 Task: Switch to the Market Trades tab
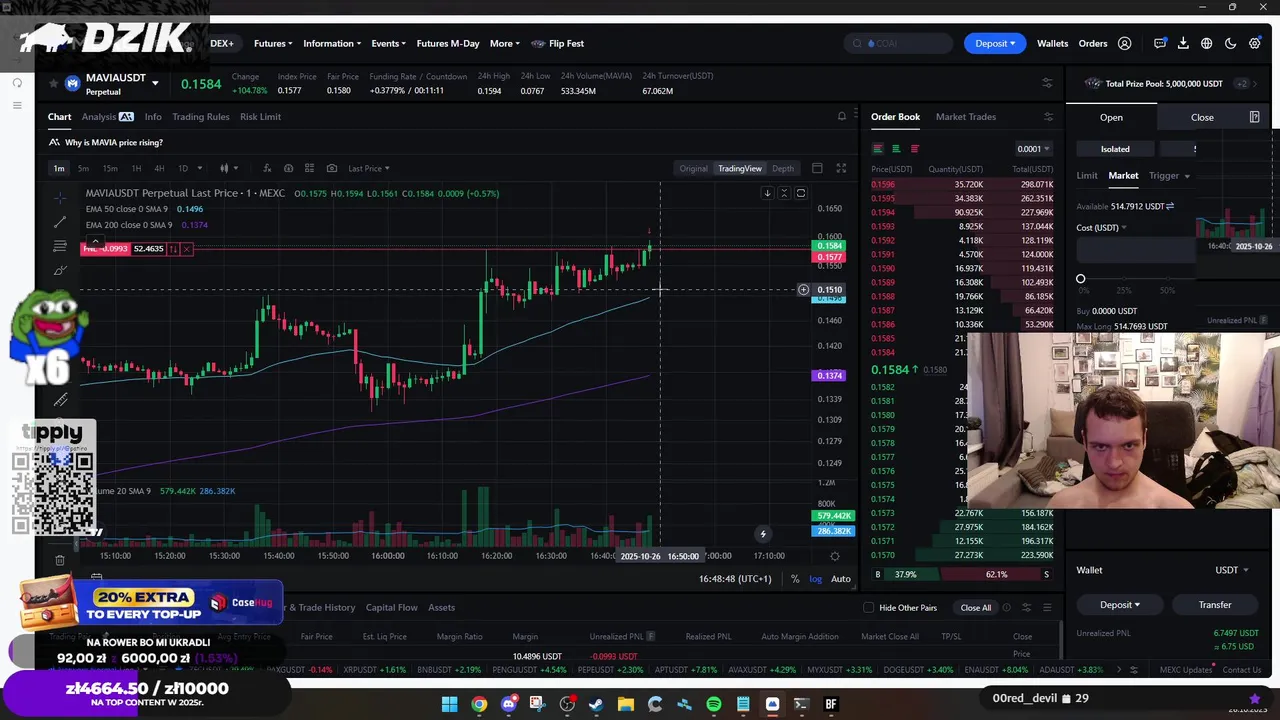click(966, 117)
